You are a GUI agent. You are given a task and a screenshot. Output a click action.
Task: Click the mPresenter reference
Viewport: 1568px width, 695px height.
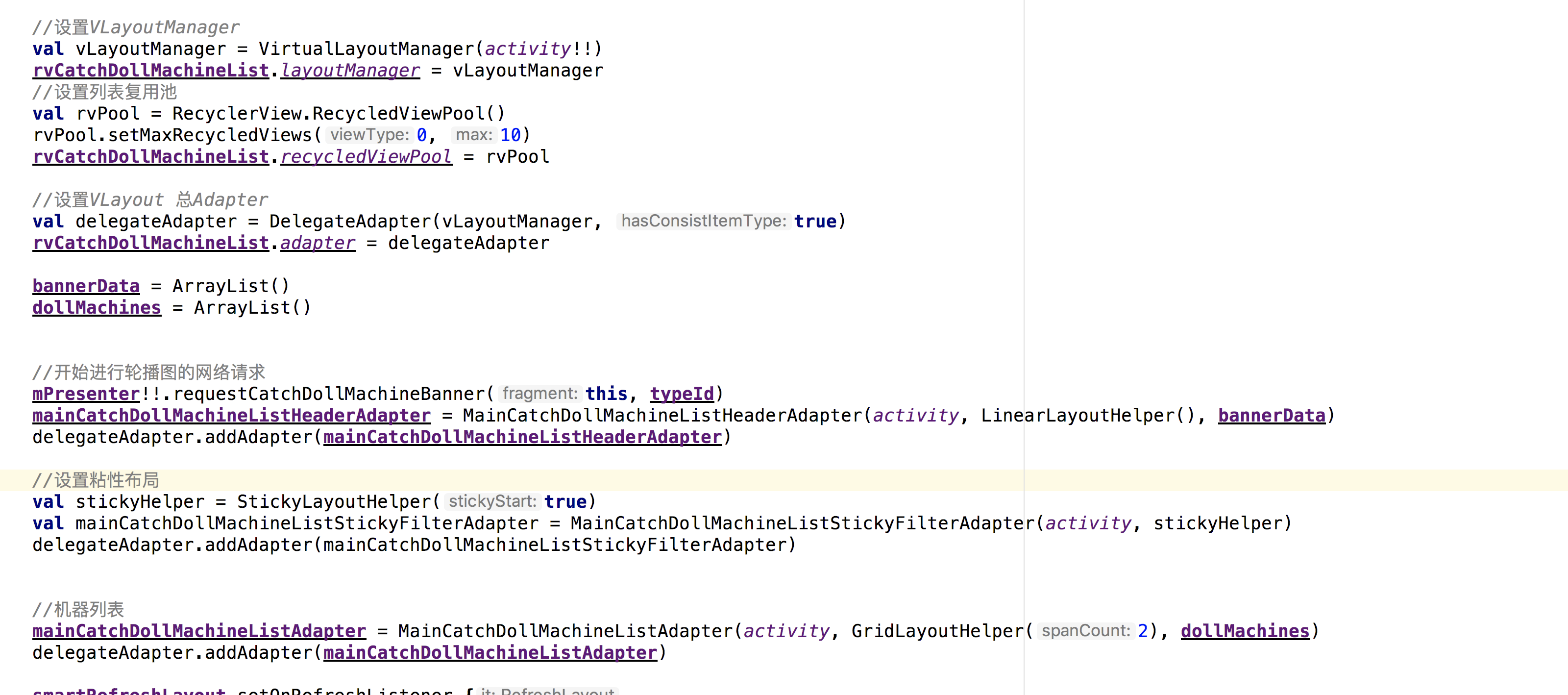pyautogui.click(x=86, y=394)
